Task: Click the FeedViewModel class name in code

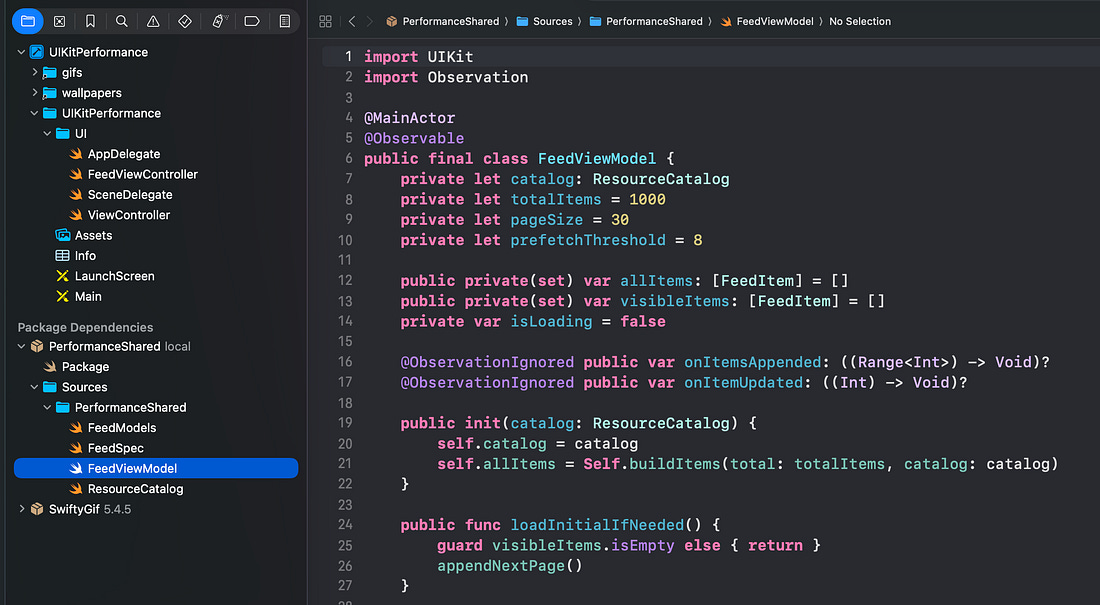Action: (597, 159)
